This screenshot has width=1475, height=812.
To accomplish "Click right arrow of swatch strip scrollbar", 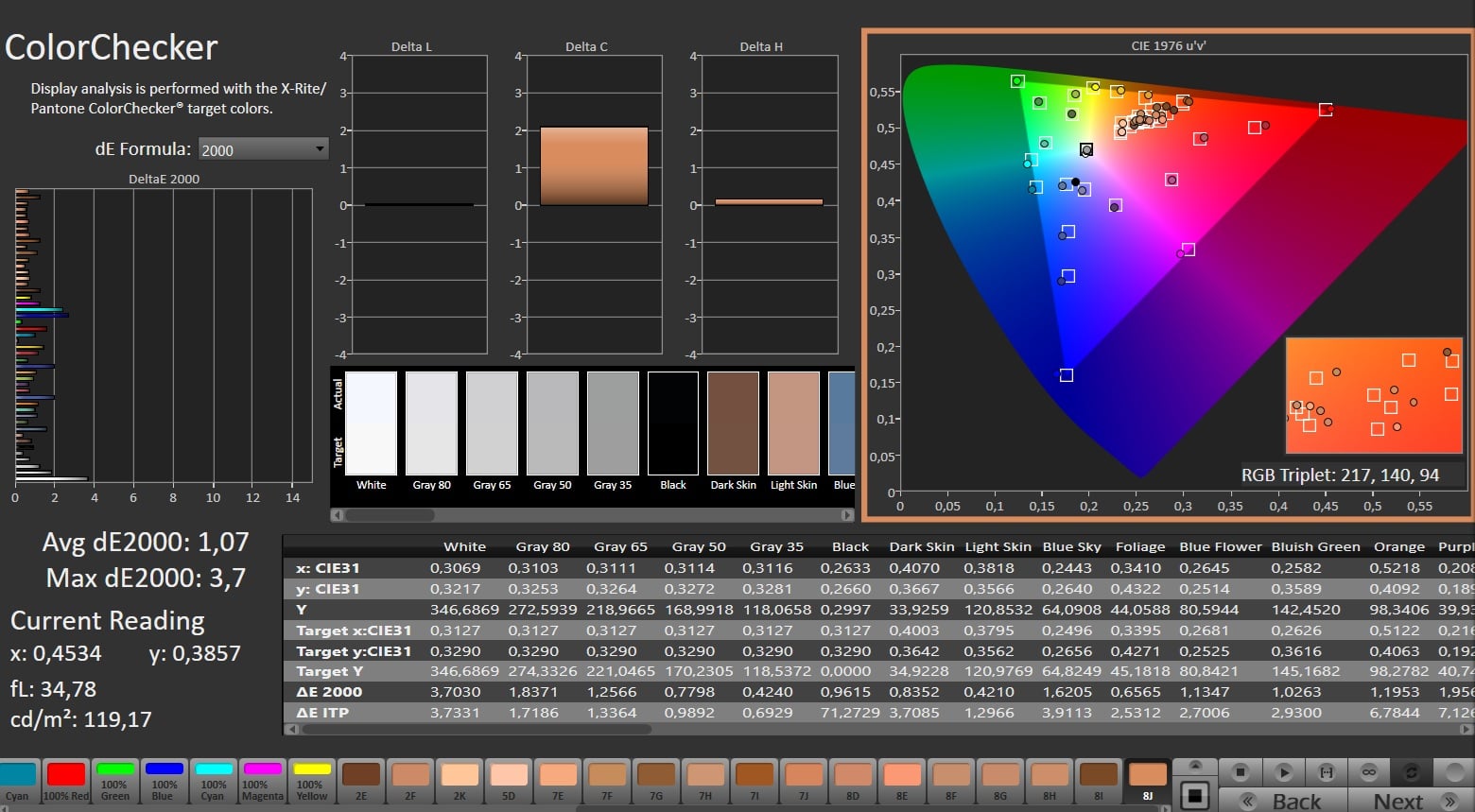I will 847,515.
